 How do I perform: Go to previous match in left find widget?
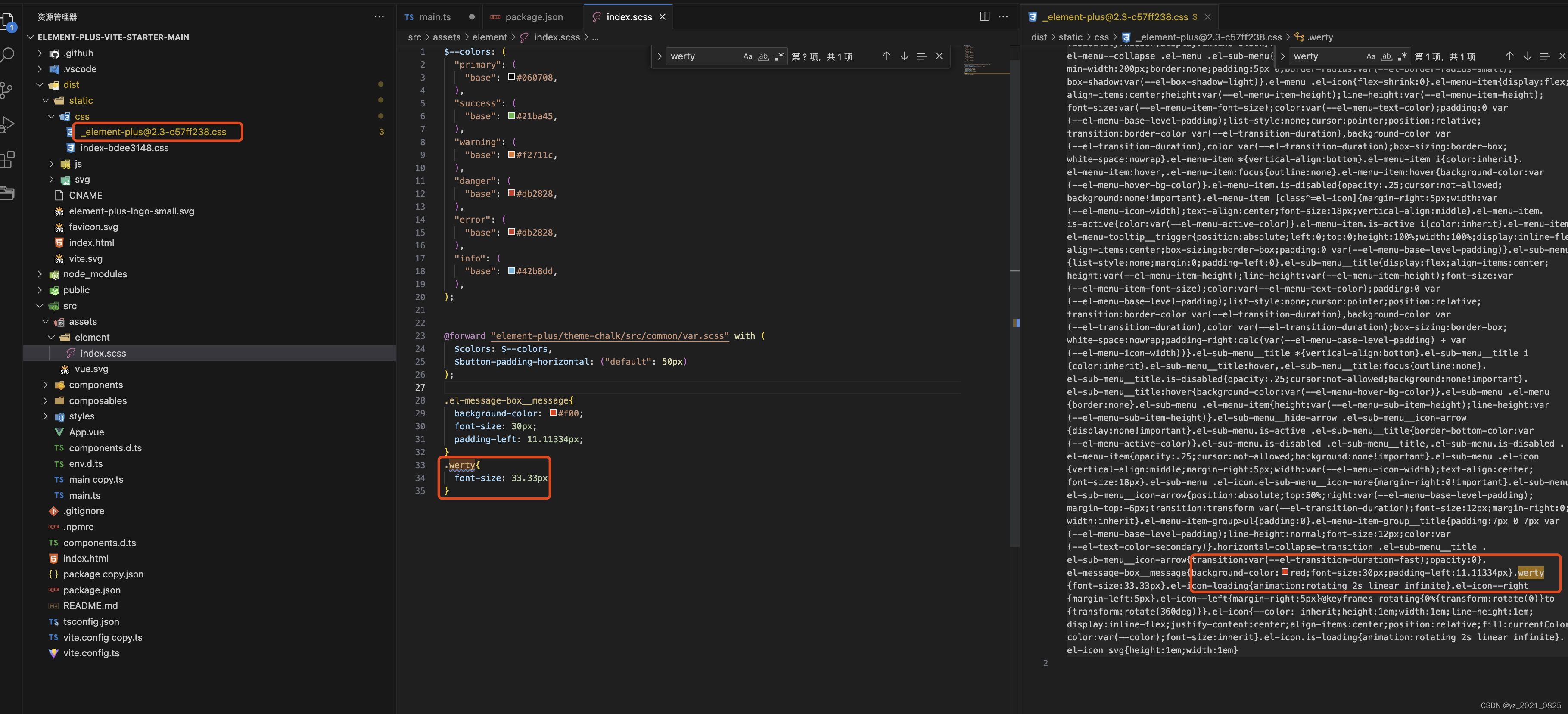coord(886,56)
